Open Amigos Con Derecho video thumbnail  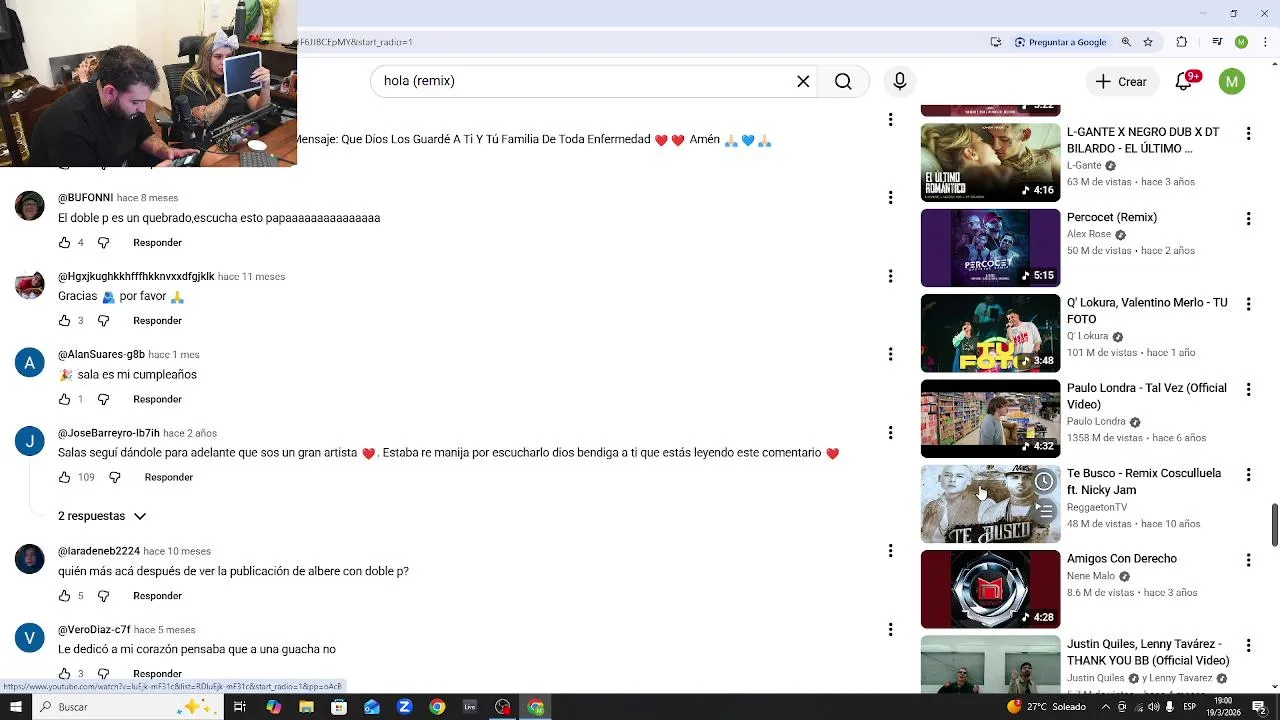tap(990, 589)
